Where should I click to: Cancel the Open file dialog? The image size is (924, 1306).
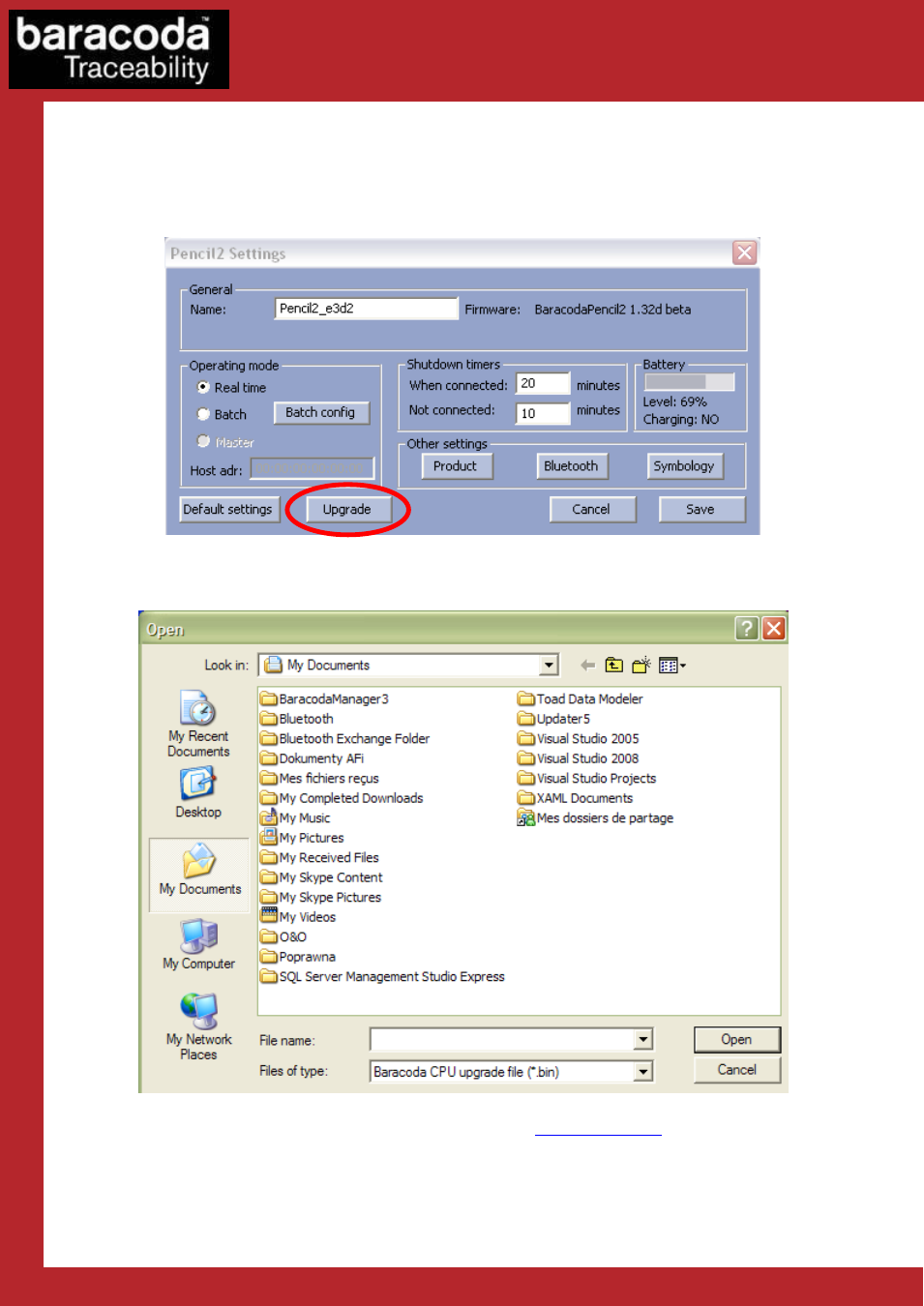click(x=737, y=1070)
